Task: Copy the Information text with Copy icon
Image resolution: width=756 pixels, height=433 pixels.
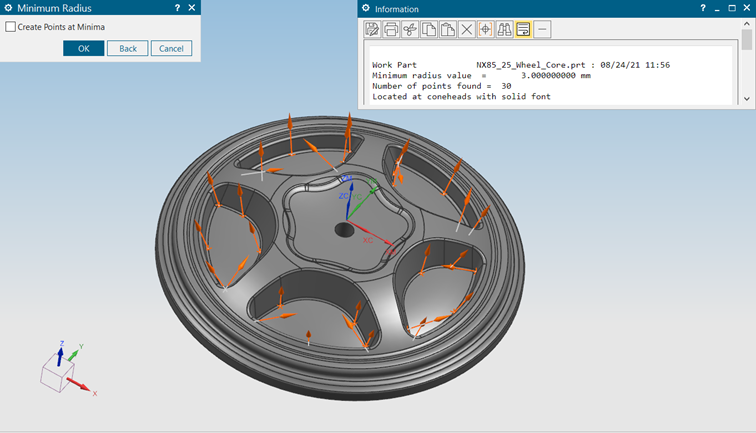Action: [x=428, y=29]
